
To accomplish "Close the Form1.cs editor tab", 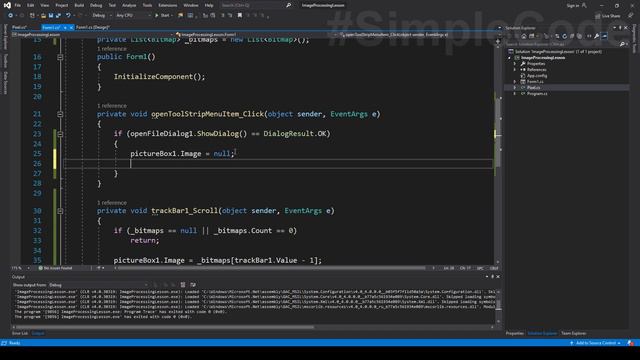I will point(71,27).
